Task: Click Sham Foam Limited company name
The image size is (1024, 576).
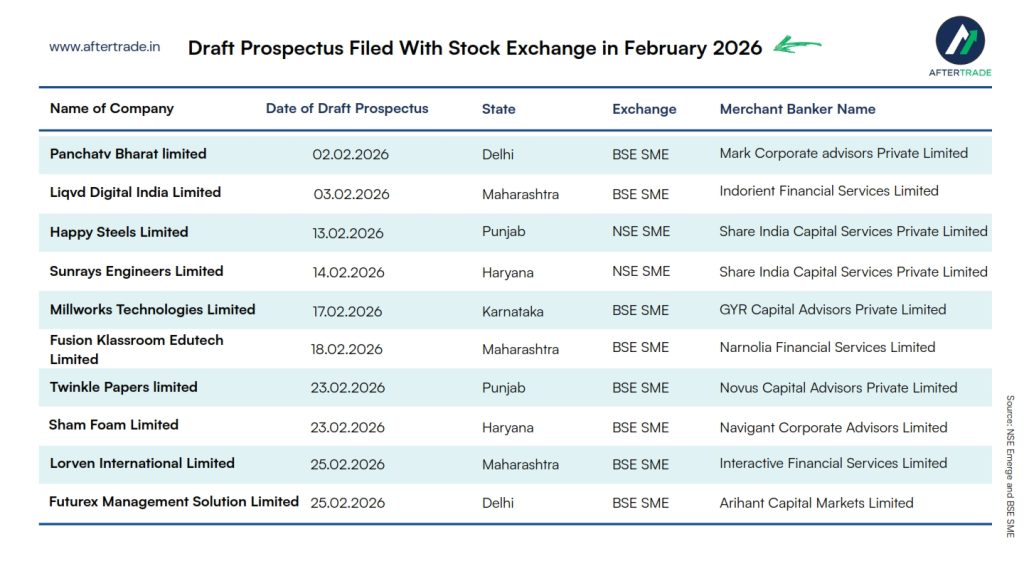Action: [x=114, y=425]
